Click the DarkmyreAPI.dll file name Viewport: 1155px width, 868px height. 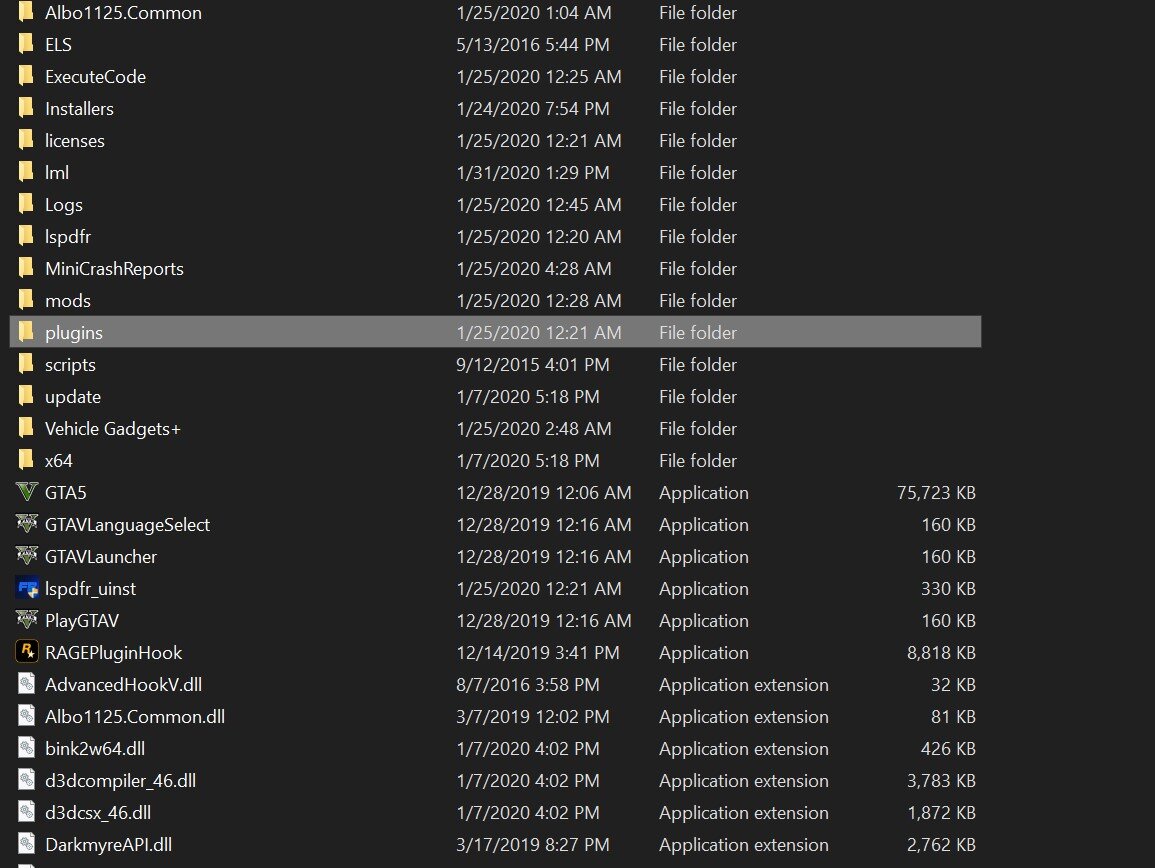(108, 845)
